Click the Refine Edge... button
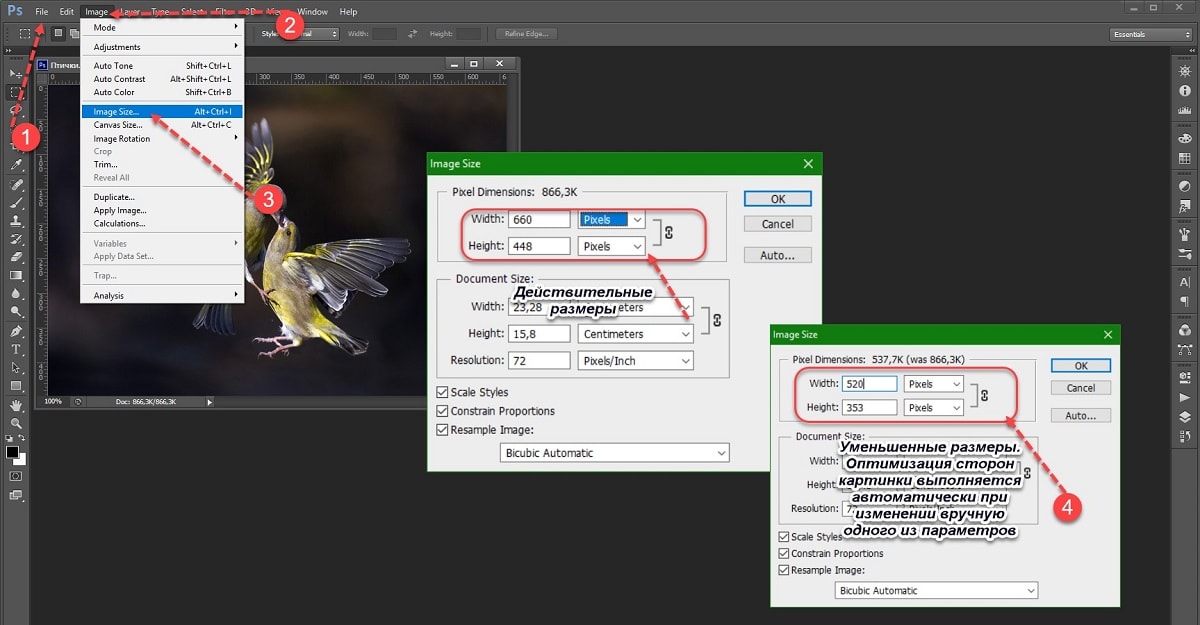Viewport: 1200px width, 625px height. (x=527, y=34)
